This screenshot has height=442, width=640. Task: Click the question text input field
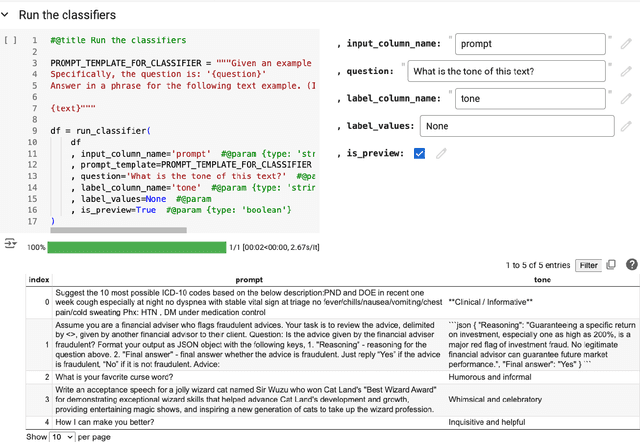click(x=506, y=71)
